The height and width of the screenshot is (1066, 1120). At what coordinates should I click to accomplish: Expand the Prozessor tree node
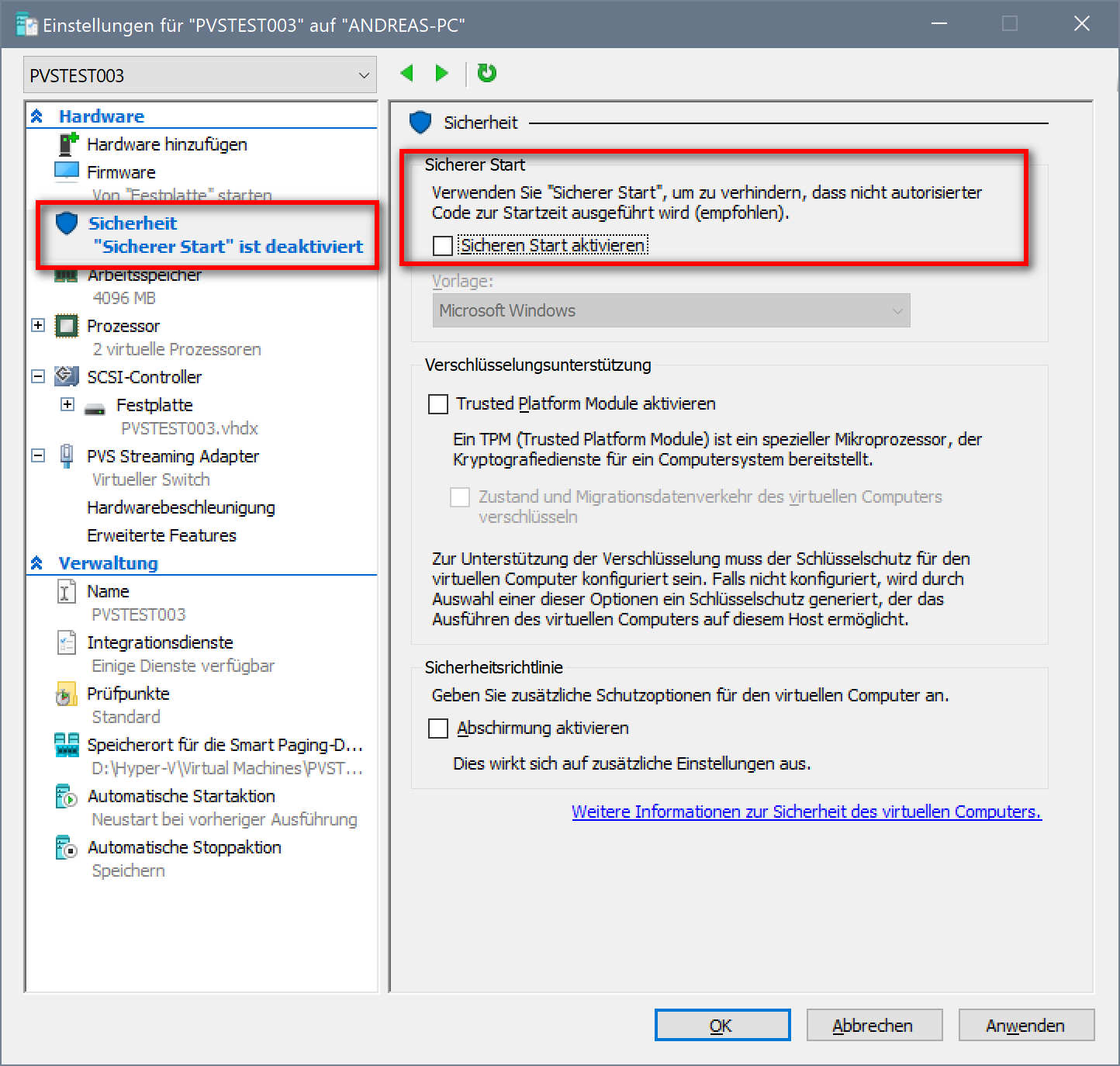tap(38, 325)
